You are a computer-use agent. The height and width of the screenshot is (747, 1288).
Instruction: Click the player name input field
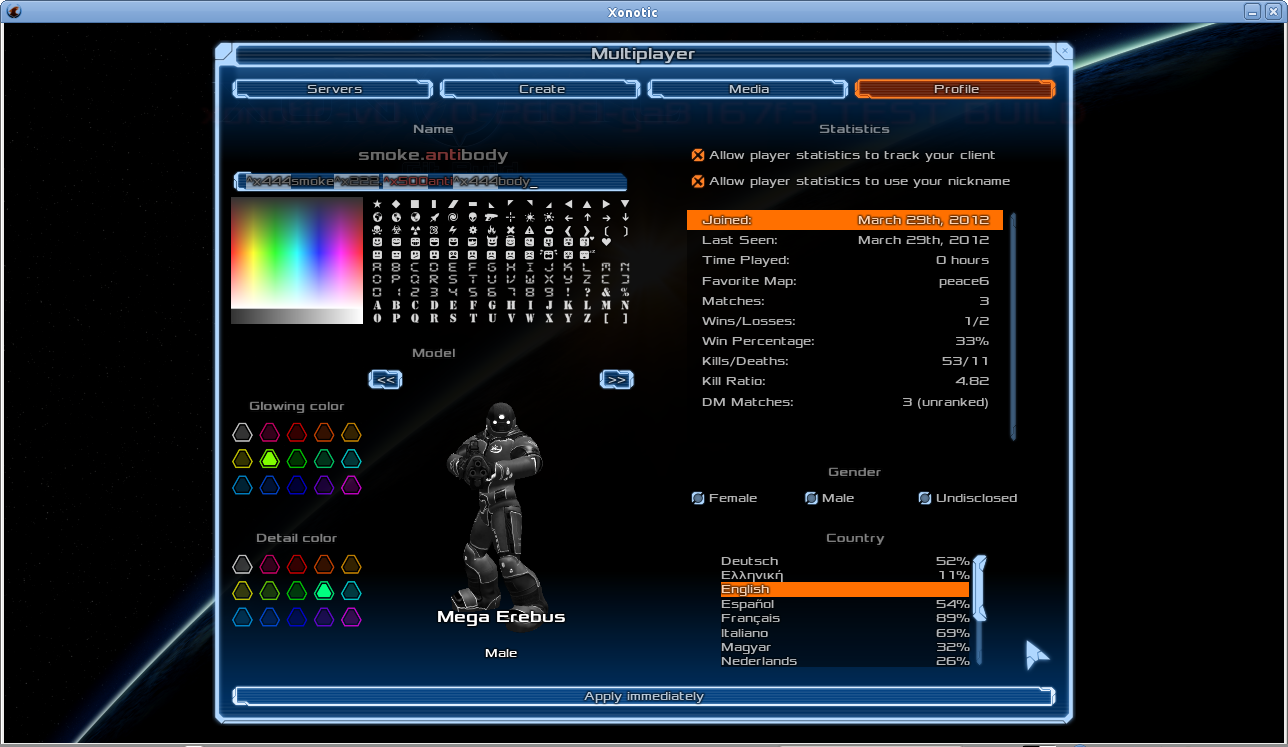tap(430, 182)
